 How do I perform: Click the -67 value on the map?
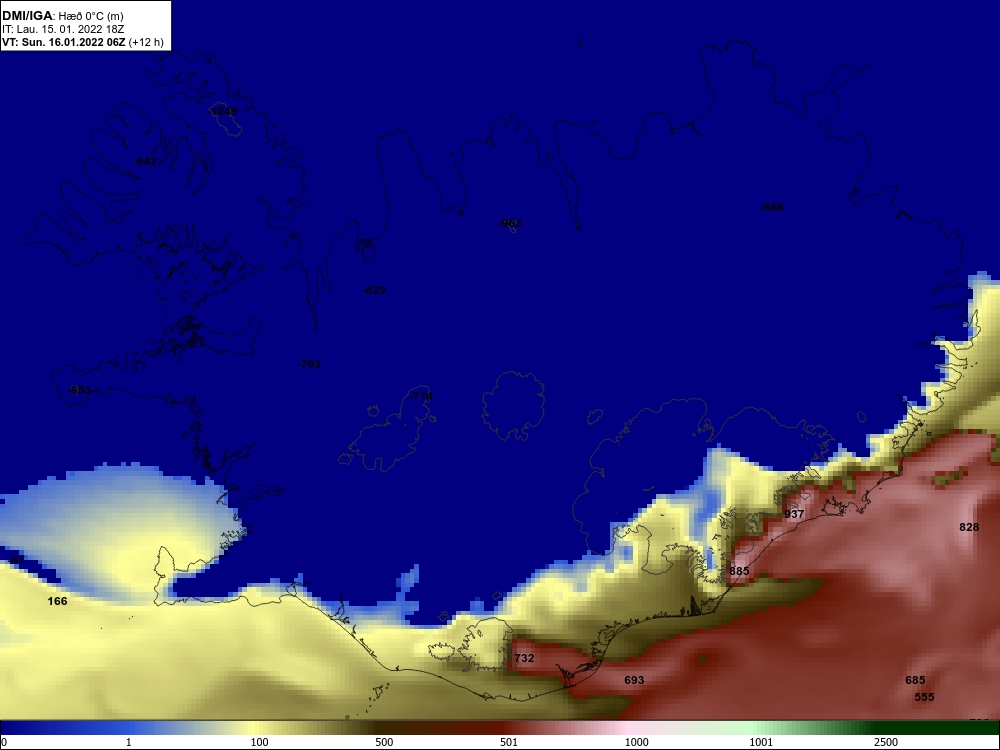[x=17, y=560]
